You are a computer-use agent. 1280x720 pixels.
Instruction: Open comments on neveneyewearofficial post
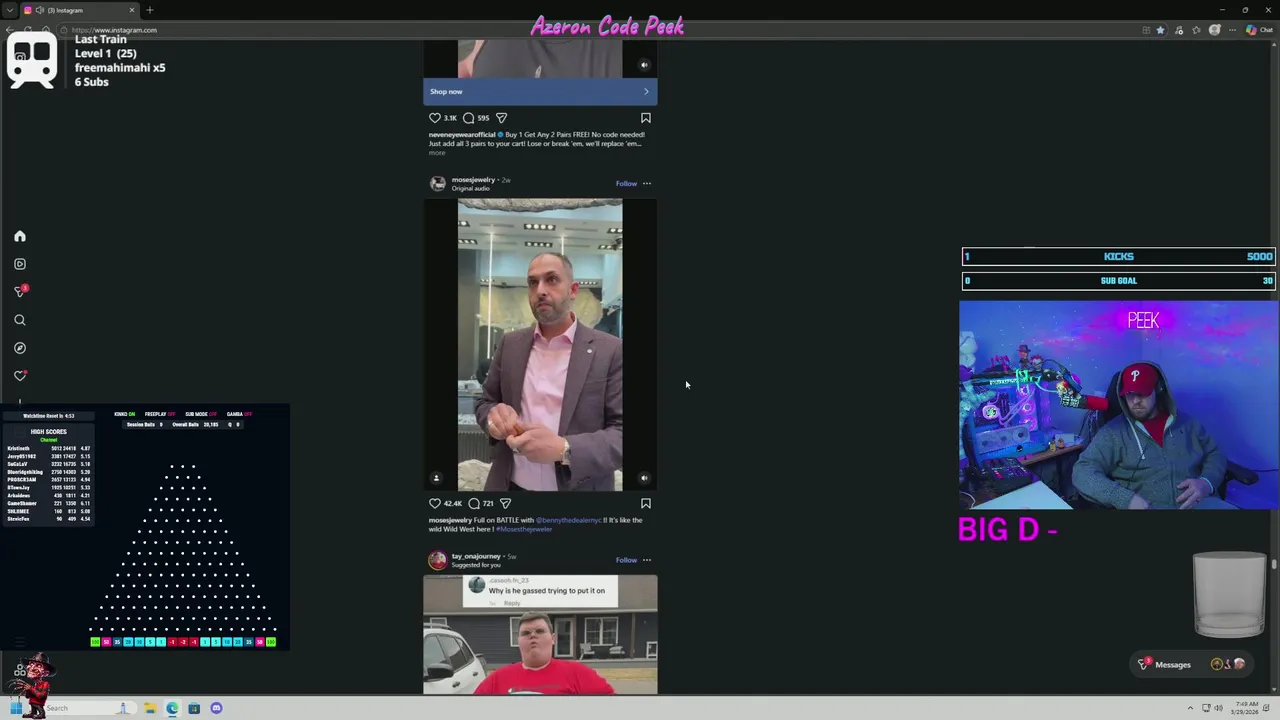(x=468, y=118)
